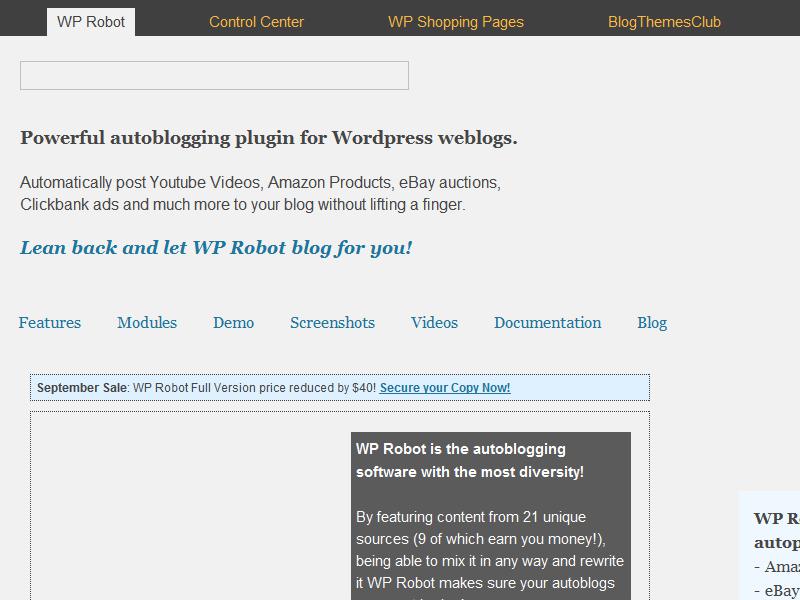Open the Videos link

(x=434, y=322)
